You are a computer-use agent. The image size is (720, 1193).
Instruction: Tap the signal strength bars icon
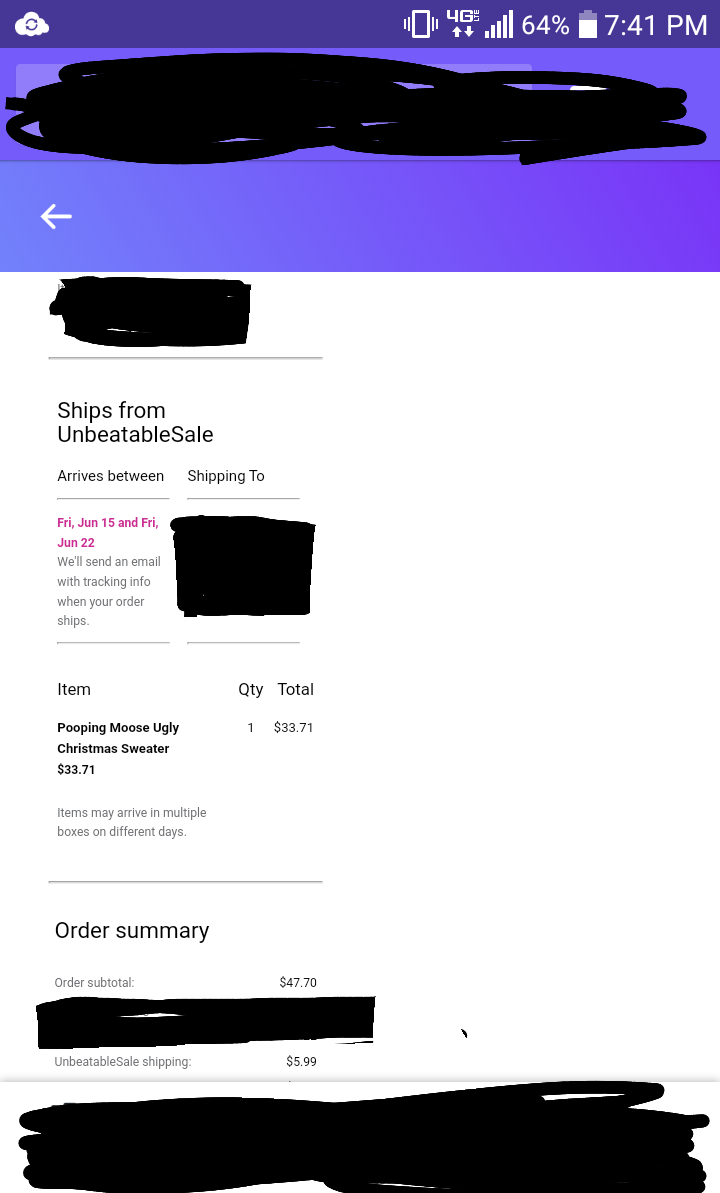point(499,24)
